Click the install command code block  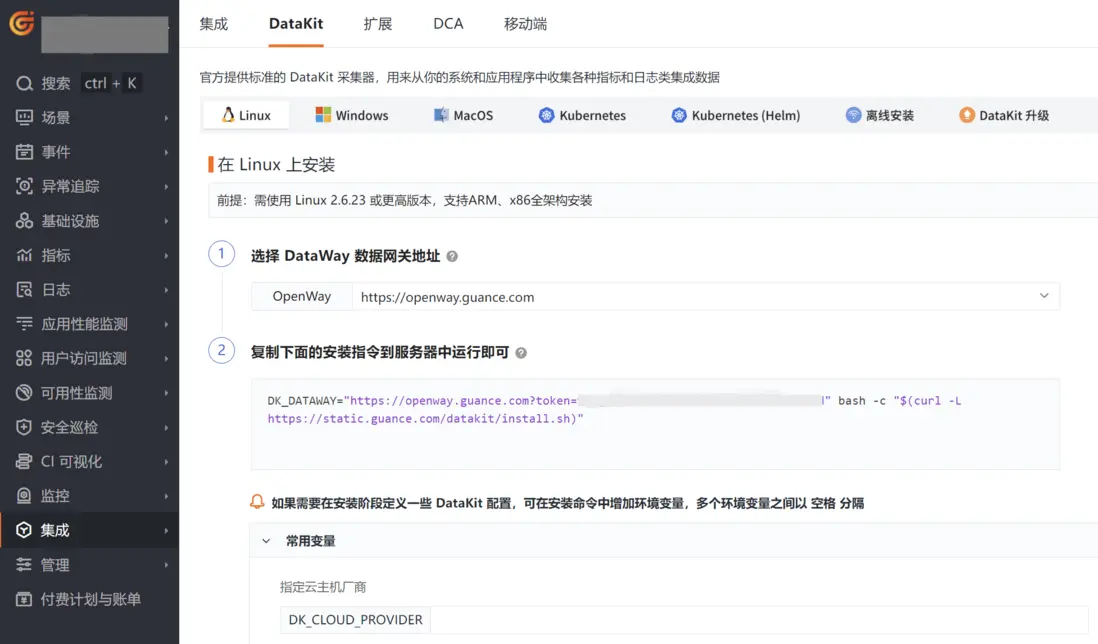point(655,424)
